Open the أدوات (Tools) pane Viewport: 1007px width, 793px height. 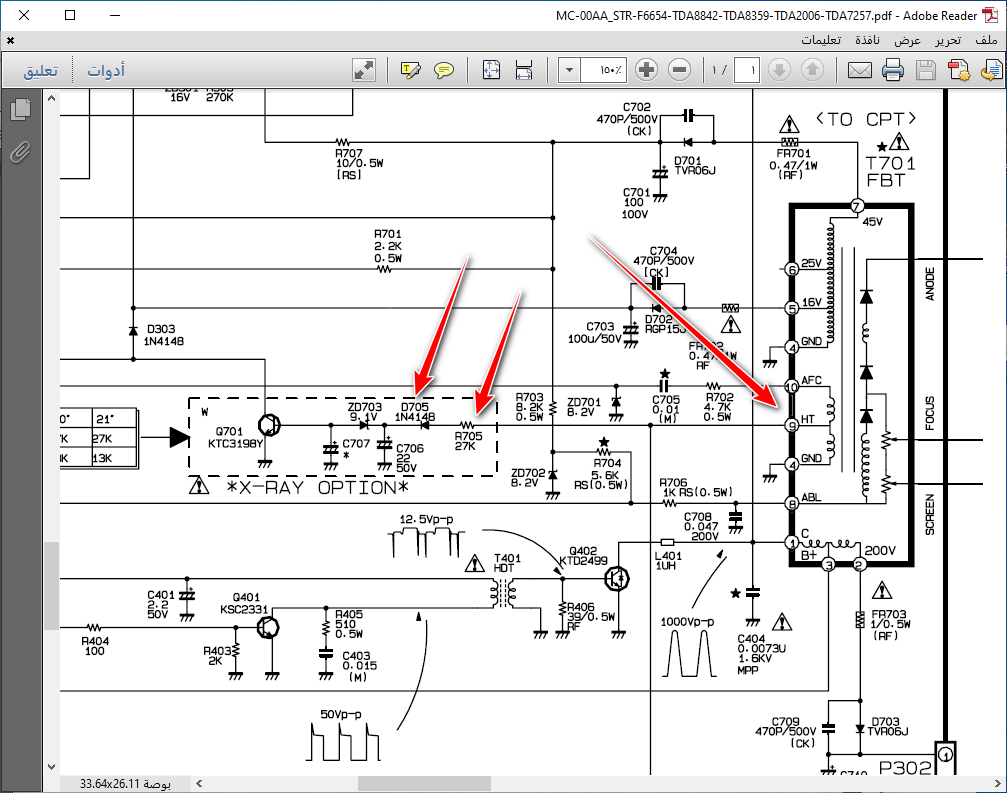[106, 70]
